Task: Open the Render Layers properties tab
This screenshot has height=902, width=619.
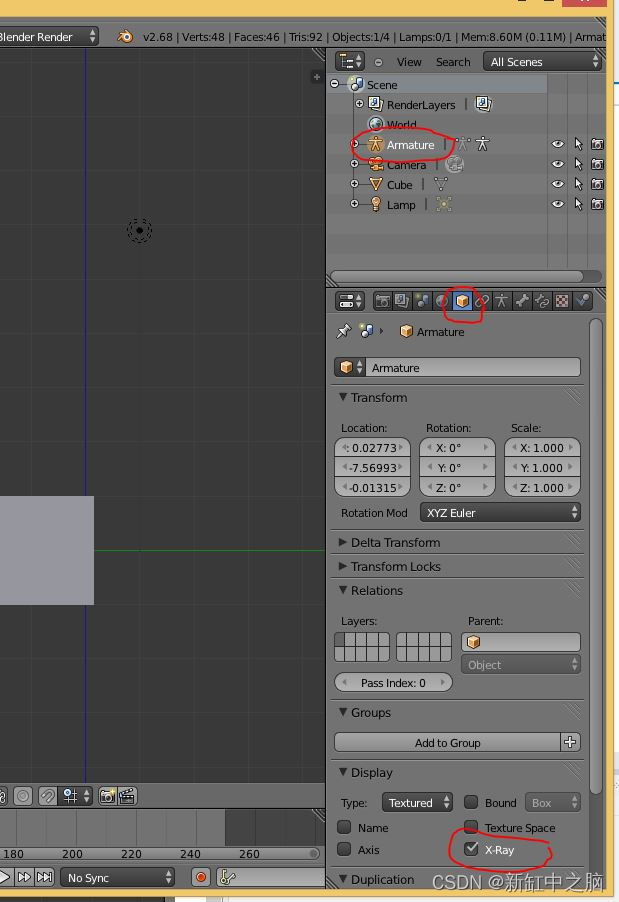Action: tap(402, 301)
